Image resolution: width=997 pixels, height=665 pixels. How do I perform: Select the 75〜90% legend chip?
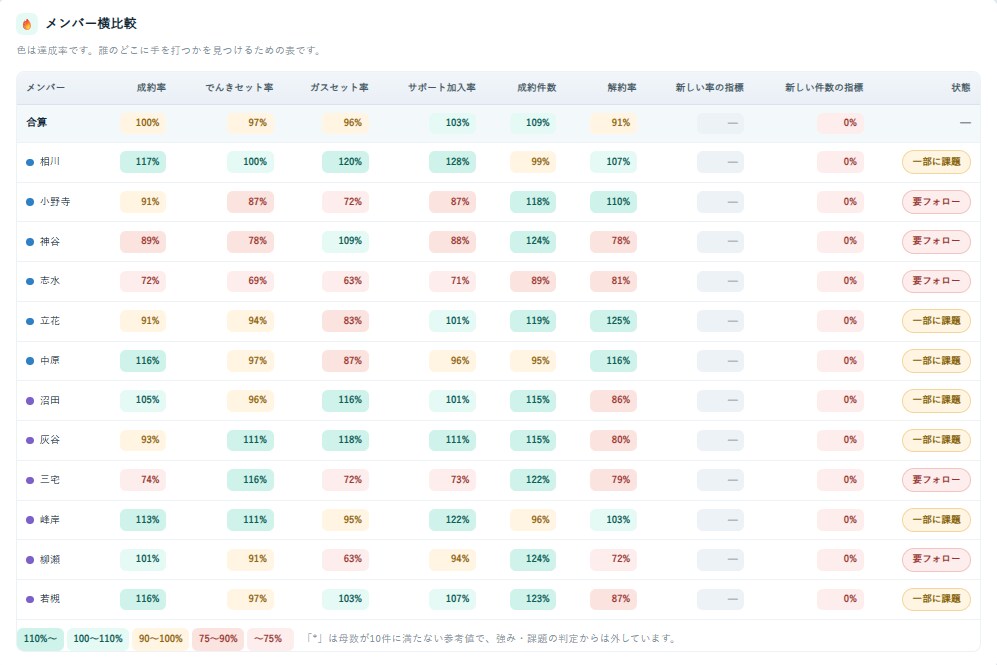pos(218,639)
